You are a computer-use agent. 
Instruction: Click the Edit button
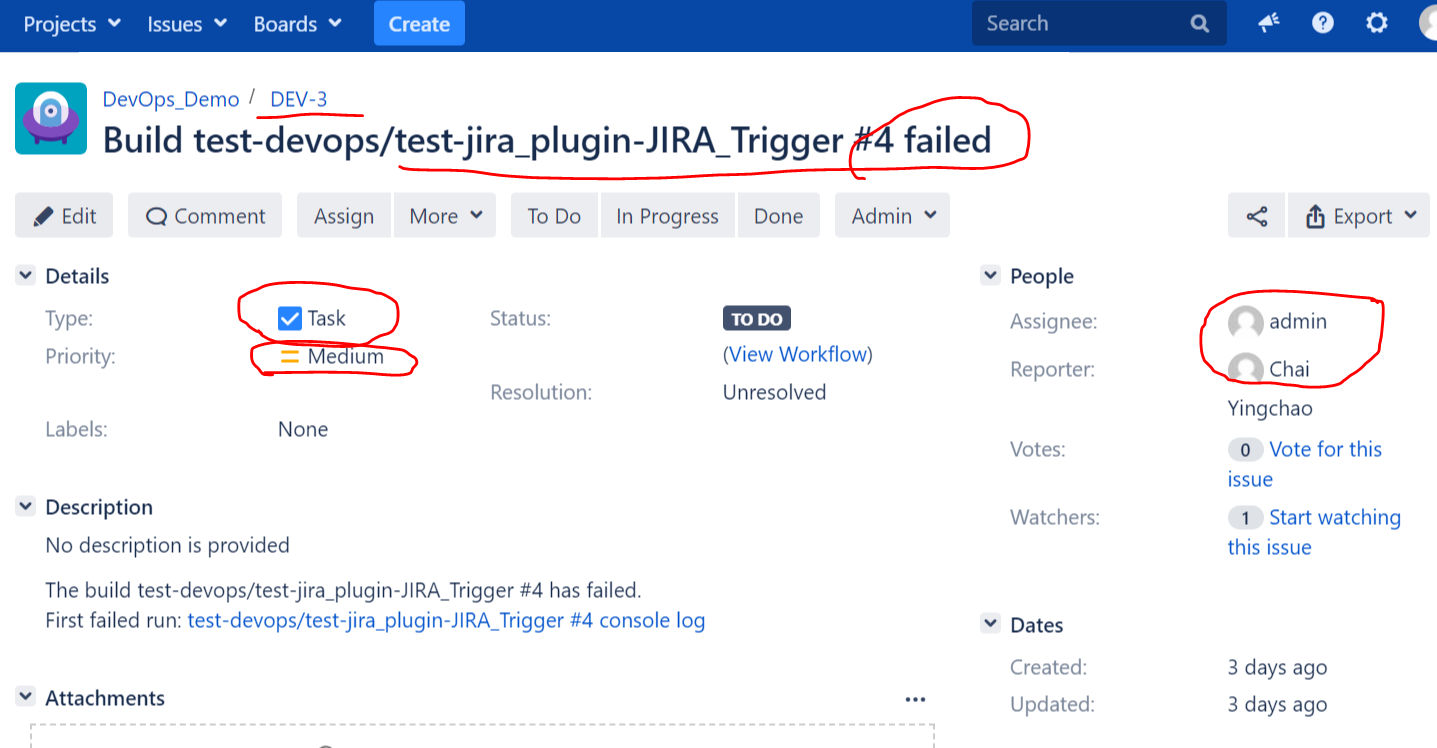click(63, 215)
